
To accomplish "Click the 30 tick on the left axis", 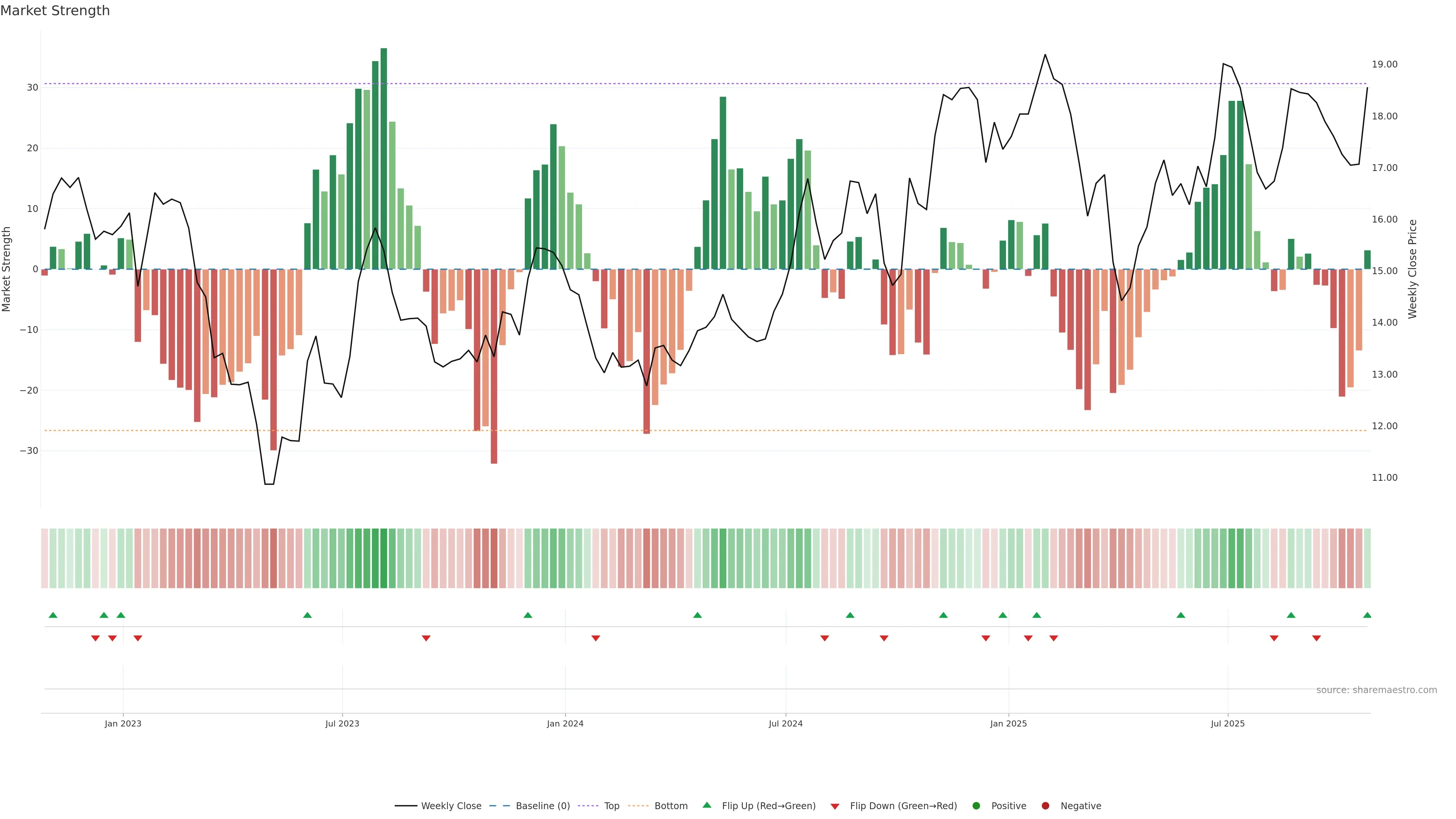I will tap(32, 88).
